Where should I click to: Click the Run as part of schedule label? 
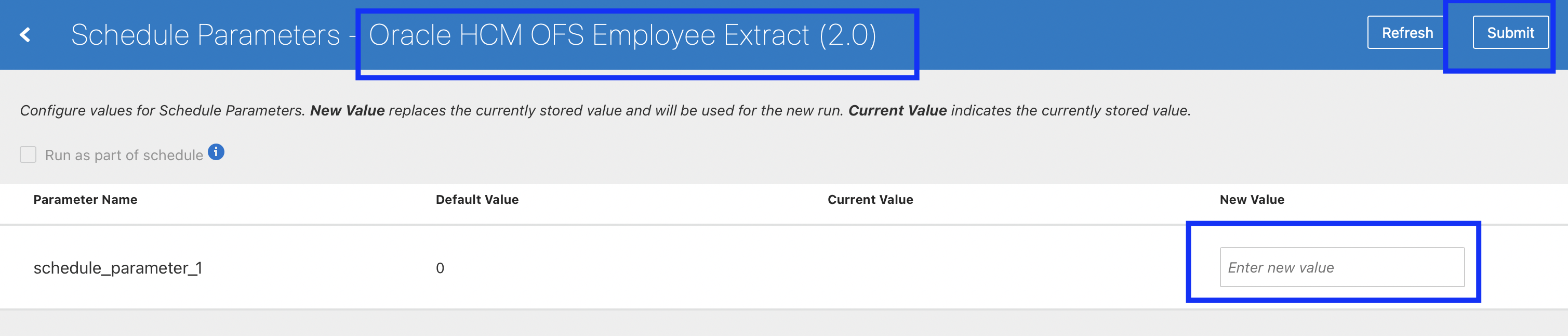tap(124, 155)
